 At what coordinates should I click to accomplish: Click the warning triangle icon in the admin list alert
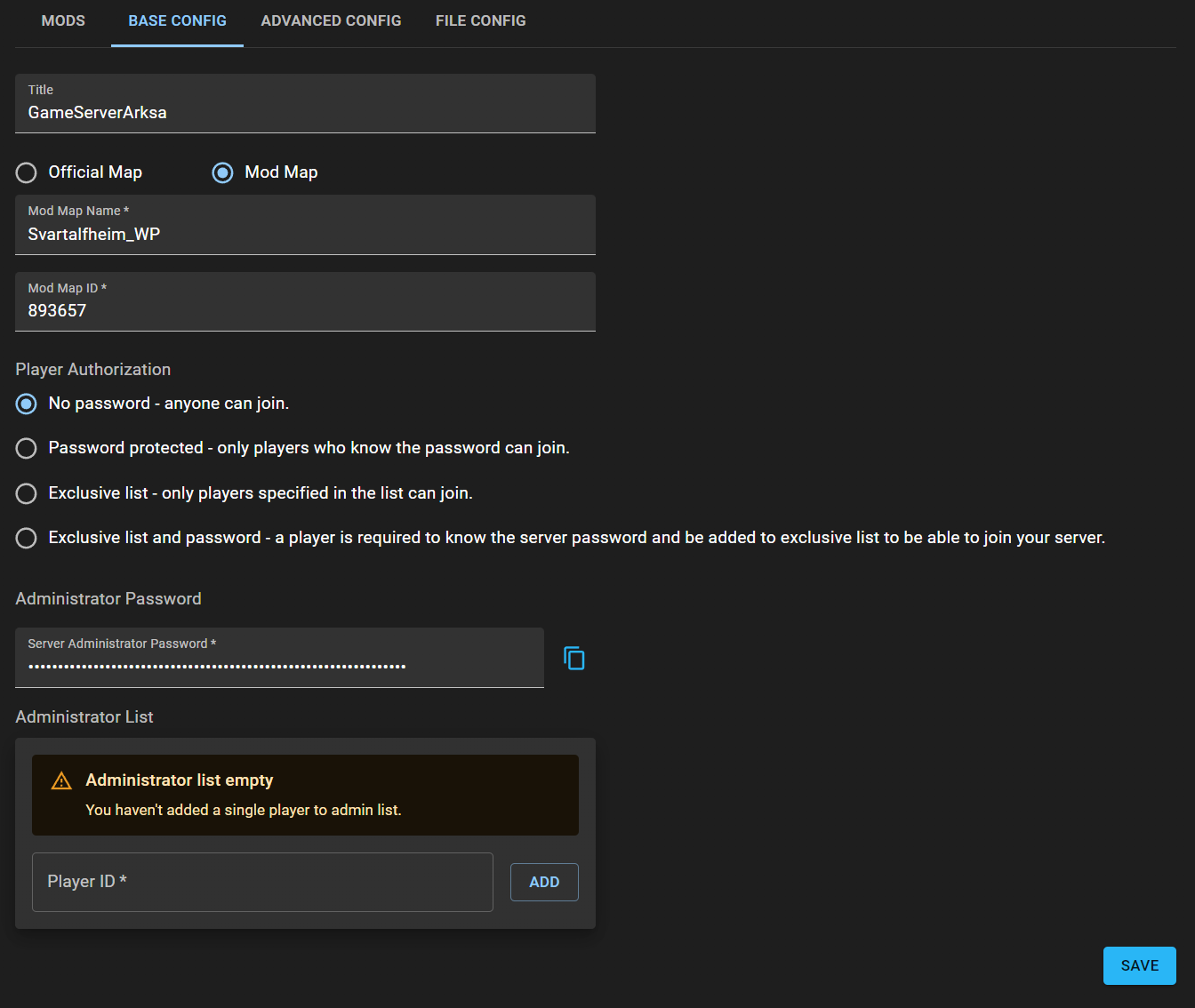point(61,781)
